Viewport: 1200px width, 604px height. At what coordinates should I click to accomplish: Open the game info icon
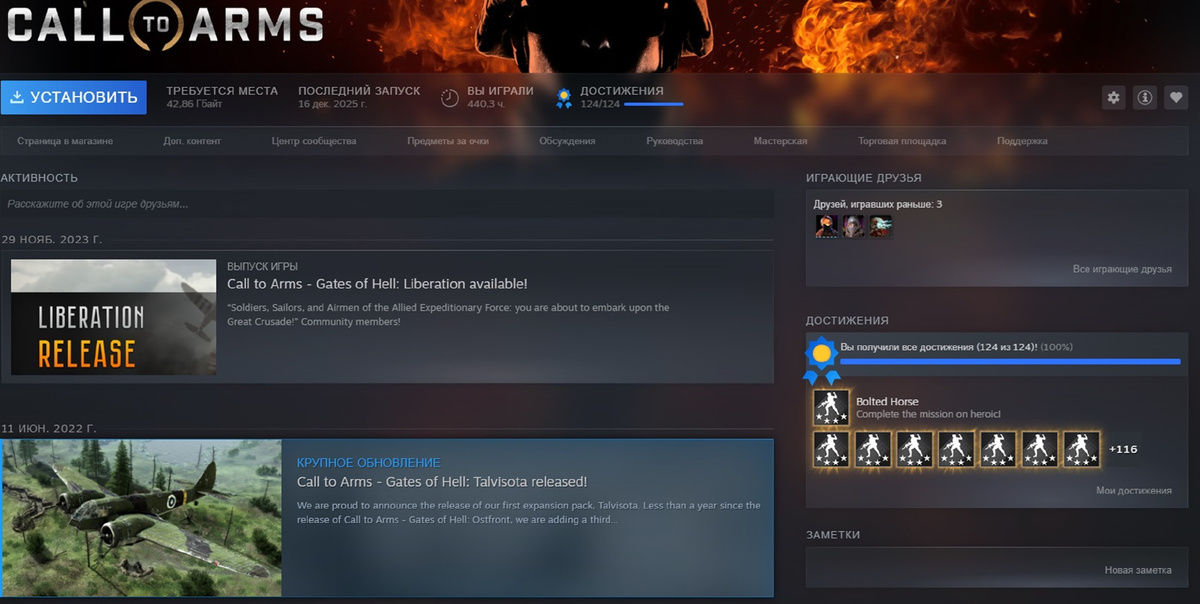pos(1145,97)
